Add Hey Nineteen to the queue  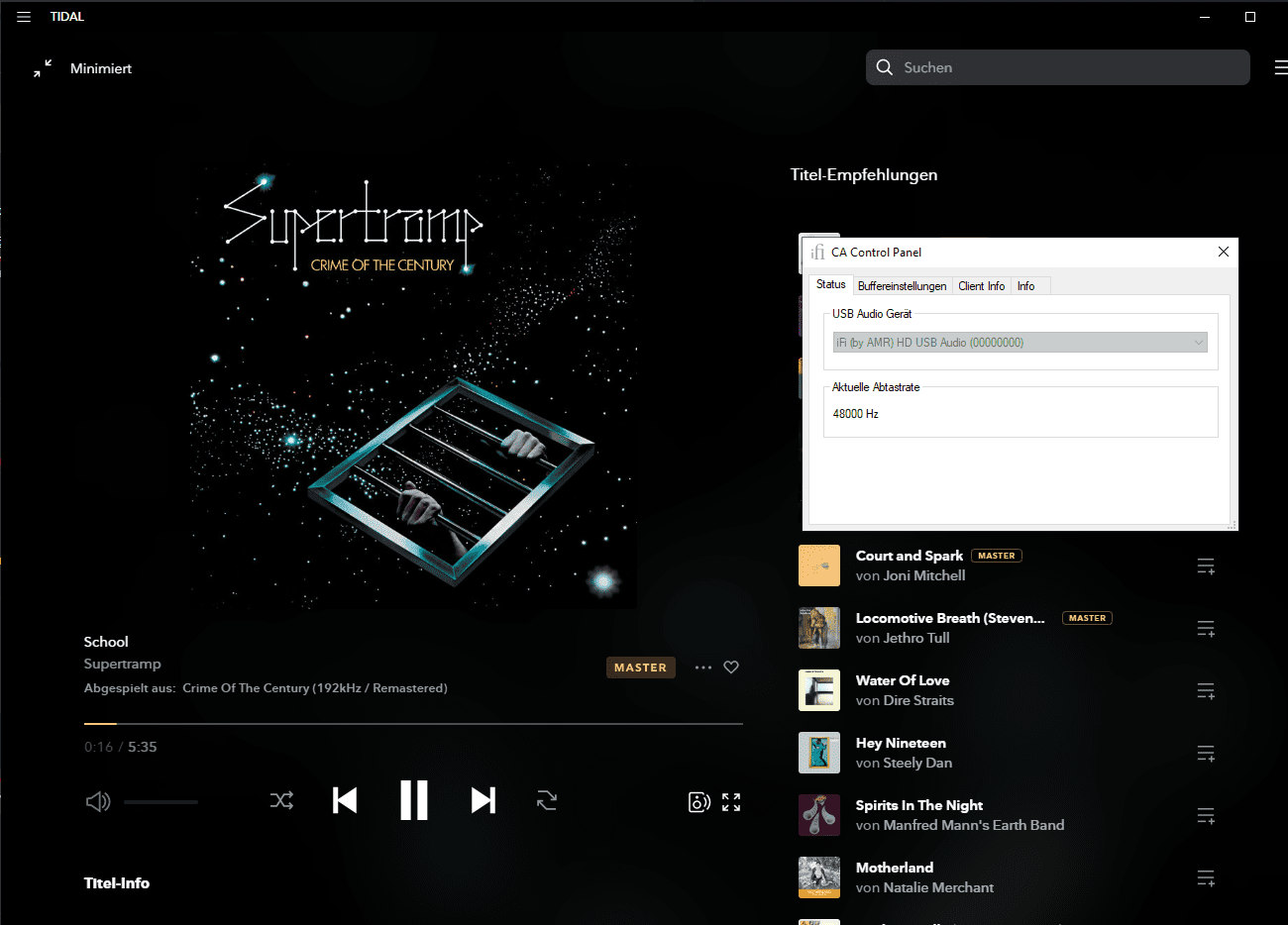click(1206, 754)
